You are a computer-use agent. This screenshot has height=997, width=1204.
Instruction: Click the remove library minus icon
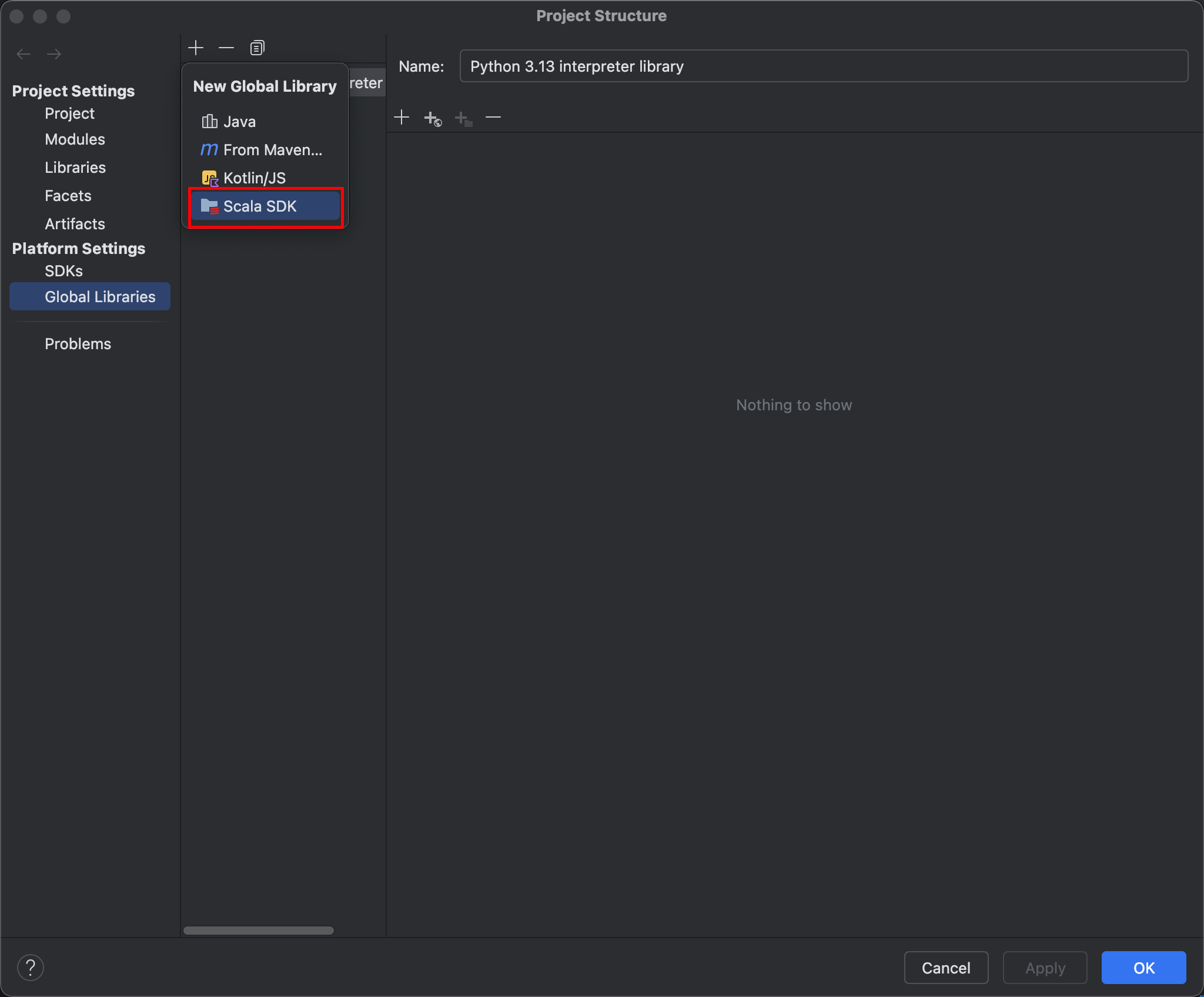(x=226, y=48)
